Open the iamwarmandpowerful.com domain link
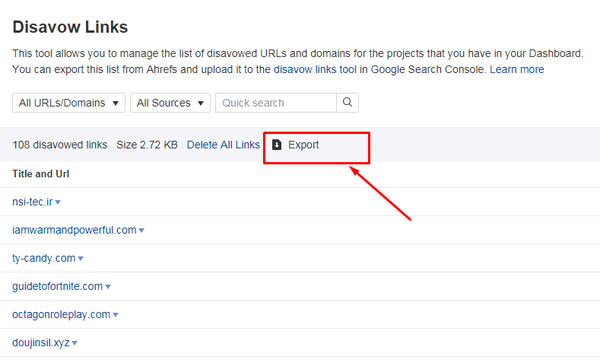 tap(74, 230)
